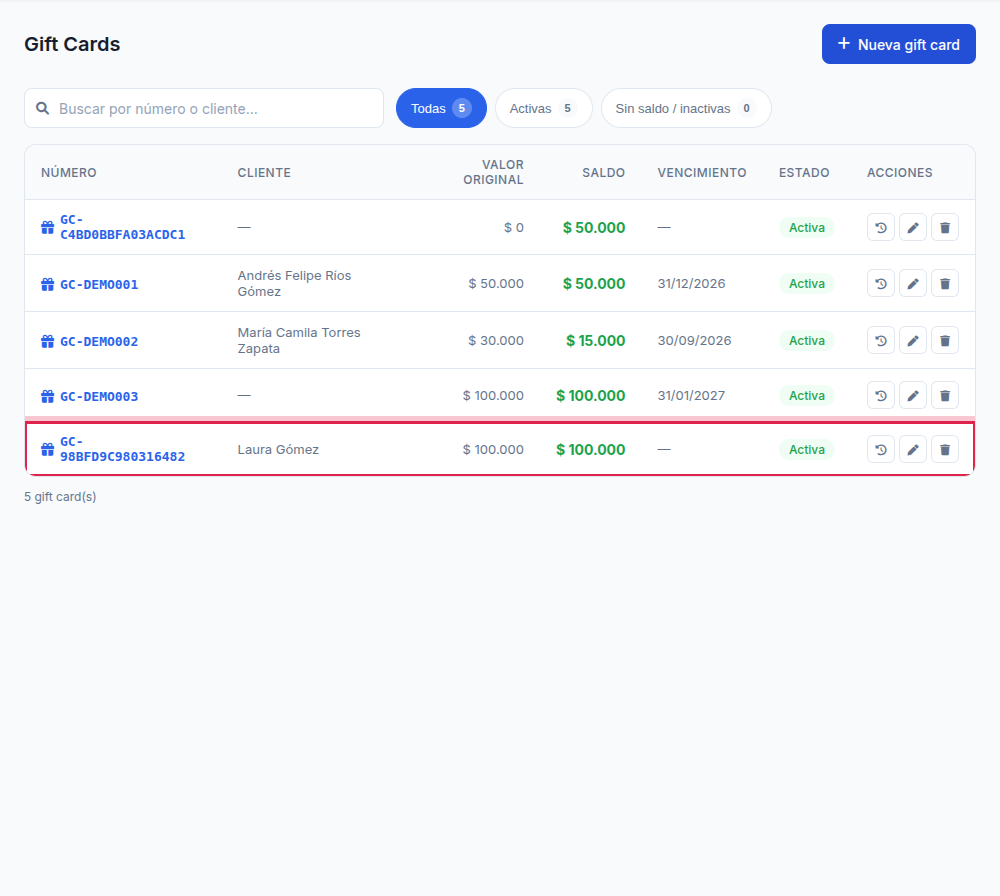
Task: Click pencil icon on GC-DEMO002 row
Action: (913, 341)
